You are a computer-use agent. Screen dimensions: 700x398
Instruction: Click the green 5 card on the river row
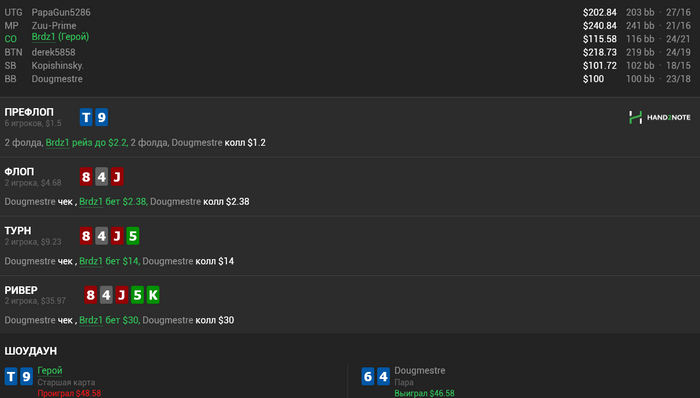click(137, 295)
